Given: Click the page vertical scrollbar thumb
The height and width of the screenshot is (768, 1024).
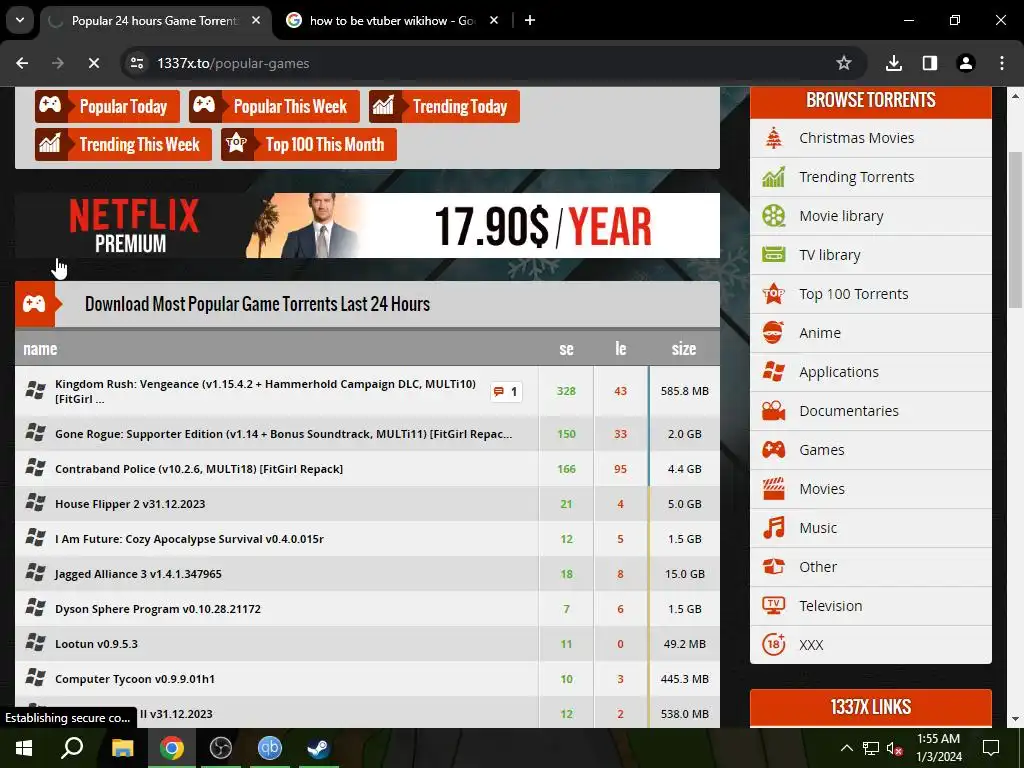Looking at the screenshot, I should point(1014,230).
